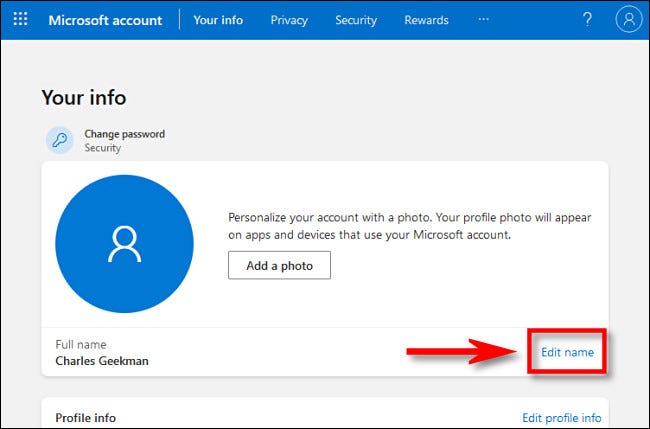Click the Your info page heading

(x=84, y=97)
